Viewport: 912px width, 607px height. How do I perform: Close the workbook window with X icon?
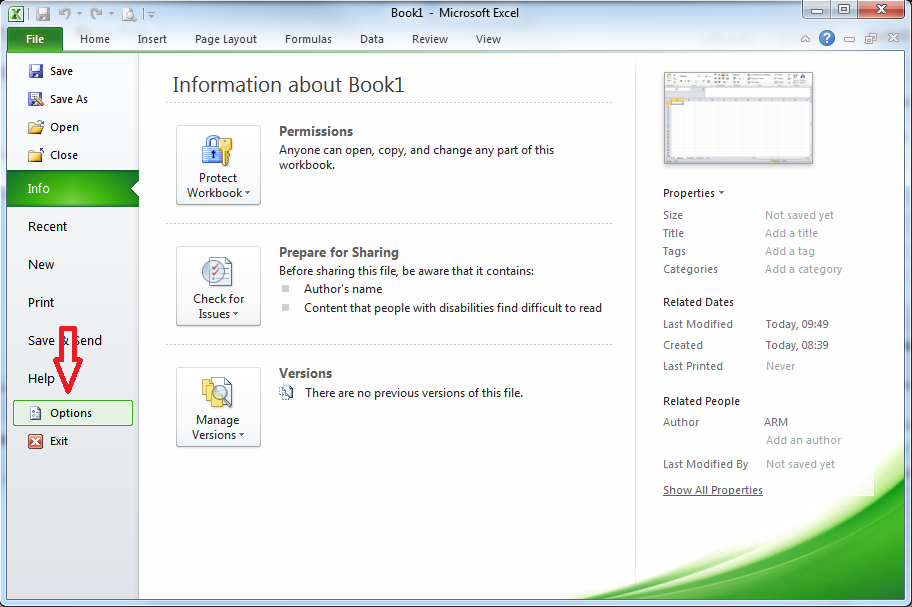[x=893, y=38]
